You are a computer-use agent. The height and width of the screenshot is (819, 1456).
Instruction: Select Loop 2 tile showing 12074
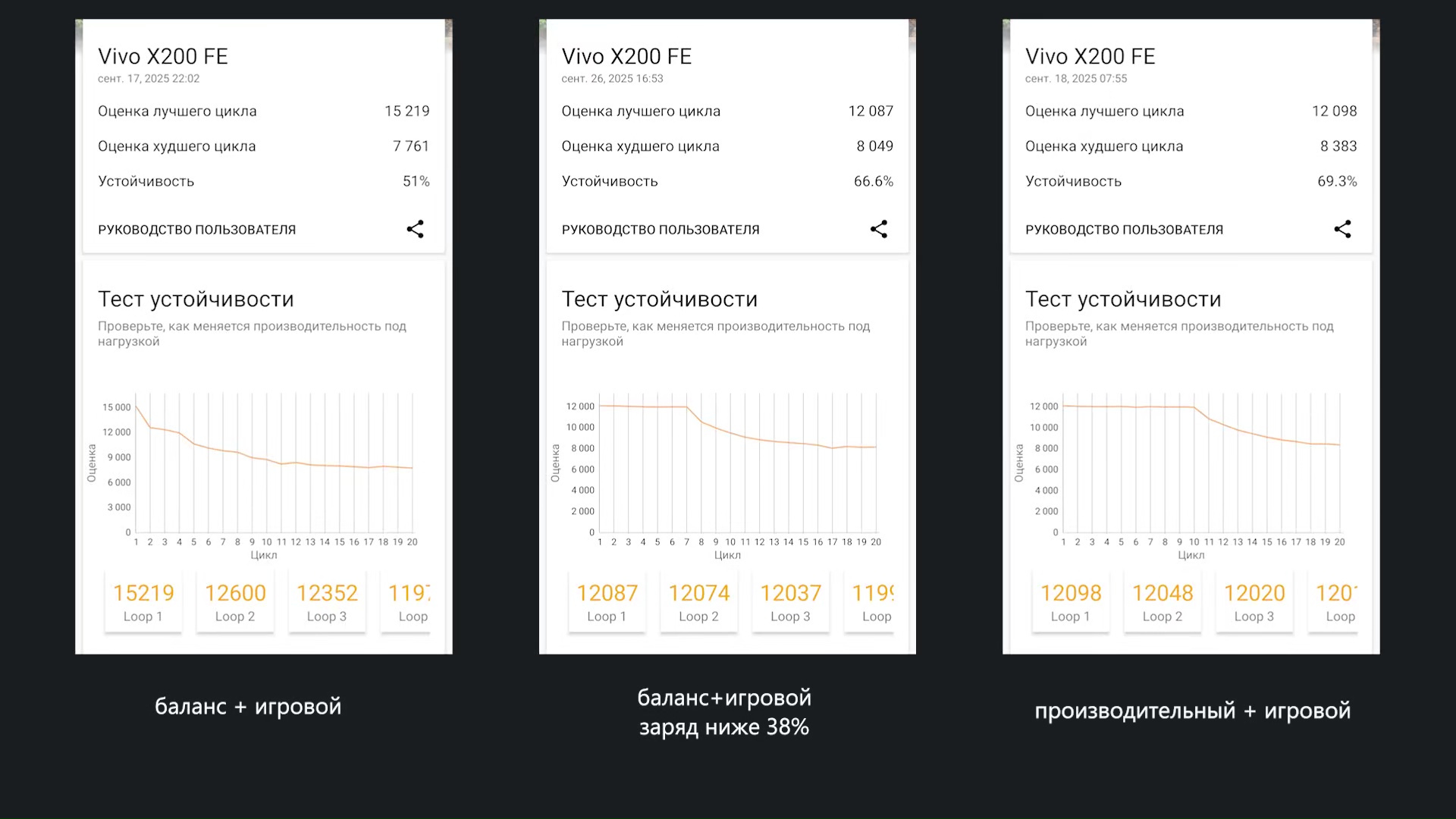pyautogui.click(x=698, y=602)
